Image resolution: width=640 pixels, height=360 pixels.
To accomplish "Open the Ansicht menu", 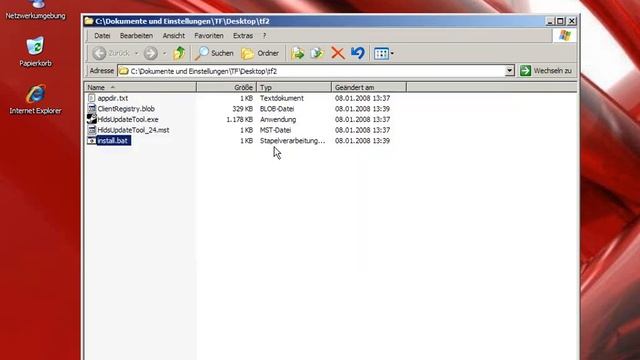I will tap(173, 36).
